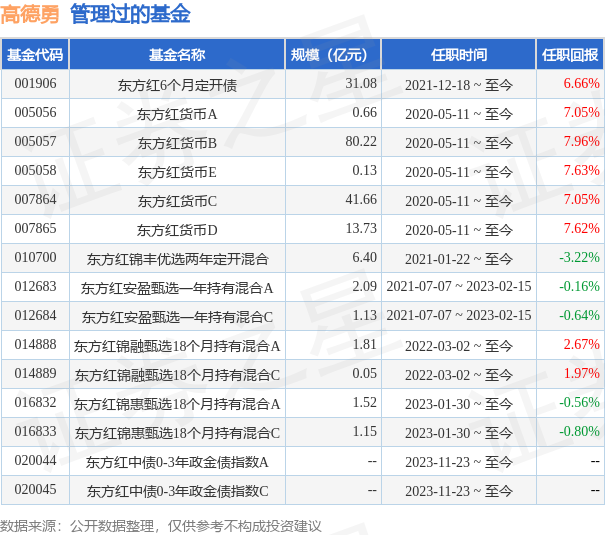This screenshot has height=535, width=605.
Task: Click size value 31.08
Action: pos(361,84)
